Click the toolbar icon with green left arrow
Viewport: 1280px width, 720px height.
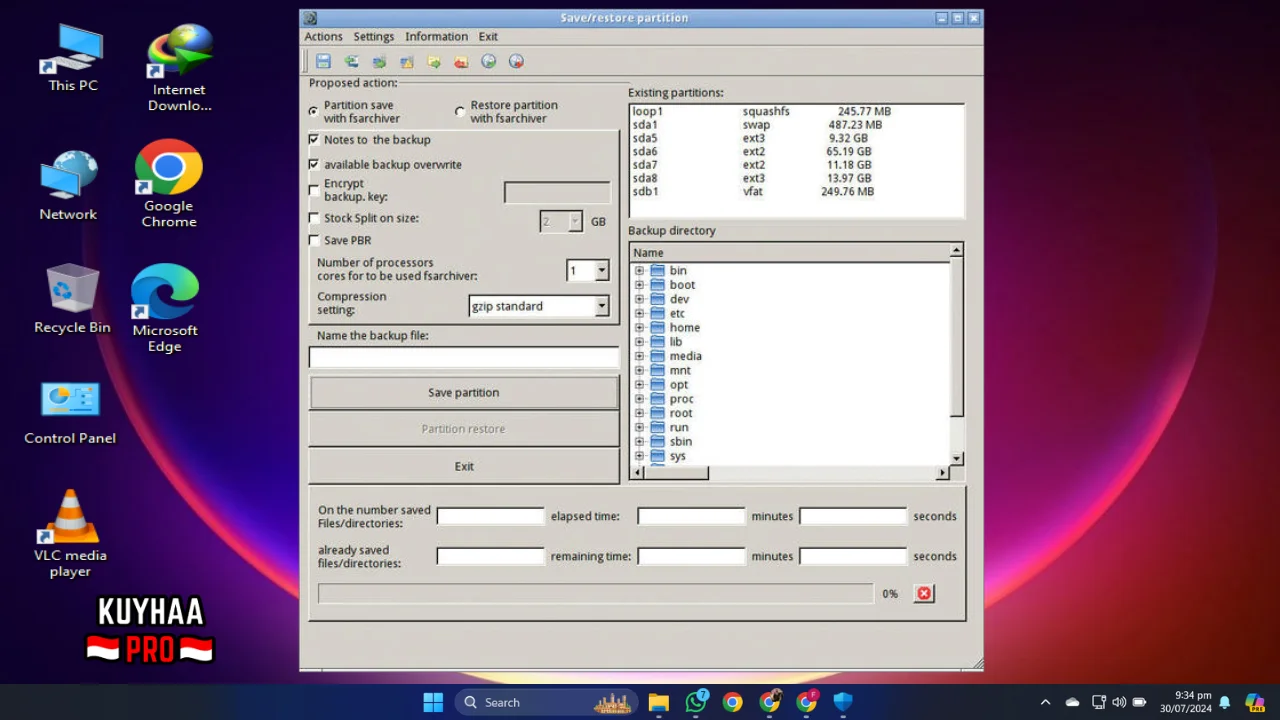coord(351,61)
